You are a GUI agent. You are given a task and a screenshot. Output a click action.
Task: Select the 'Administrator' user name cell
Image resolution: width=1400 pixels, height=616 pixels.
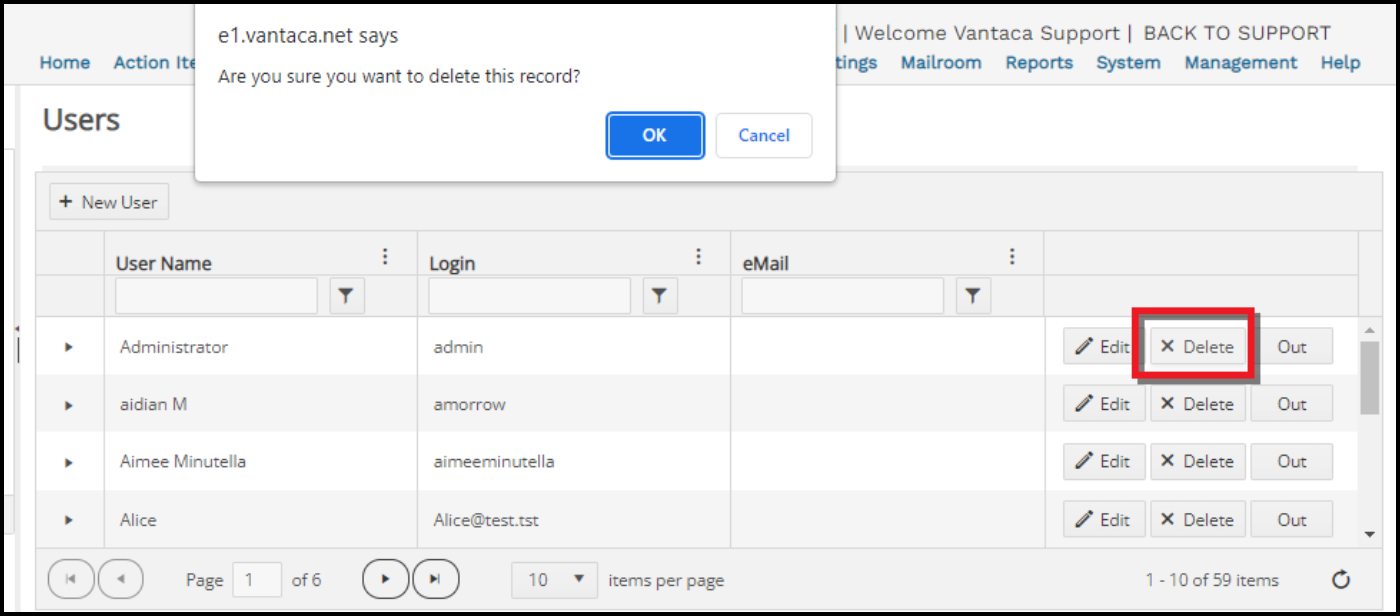(x=261, y=347)
